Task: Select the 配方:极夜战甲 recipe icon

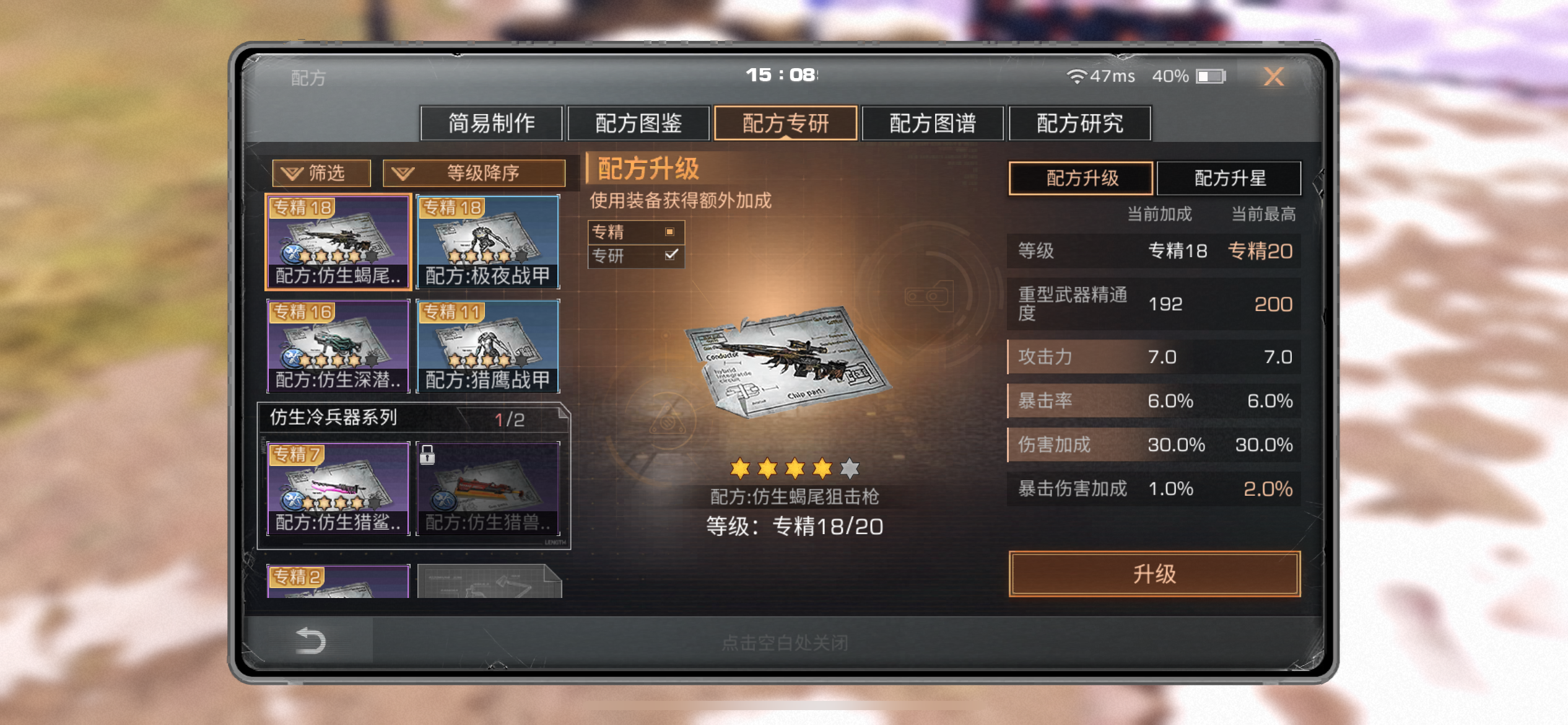Action: pos(488,242)
